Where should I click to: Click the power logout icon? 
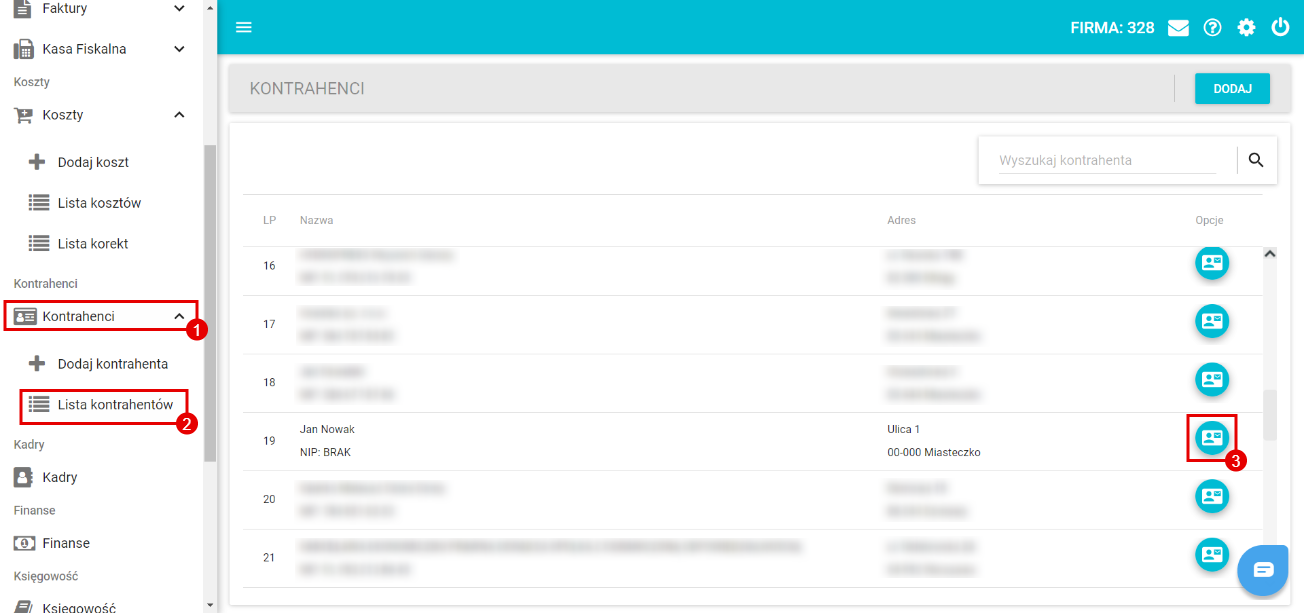coord(1280,28)
